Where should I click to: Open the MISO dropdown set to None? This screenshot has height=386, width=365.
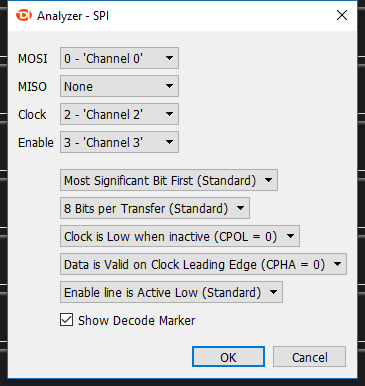click(119, 86)
